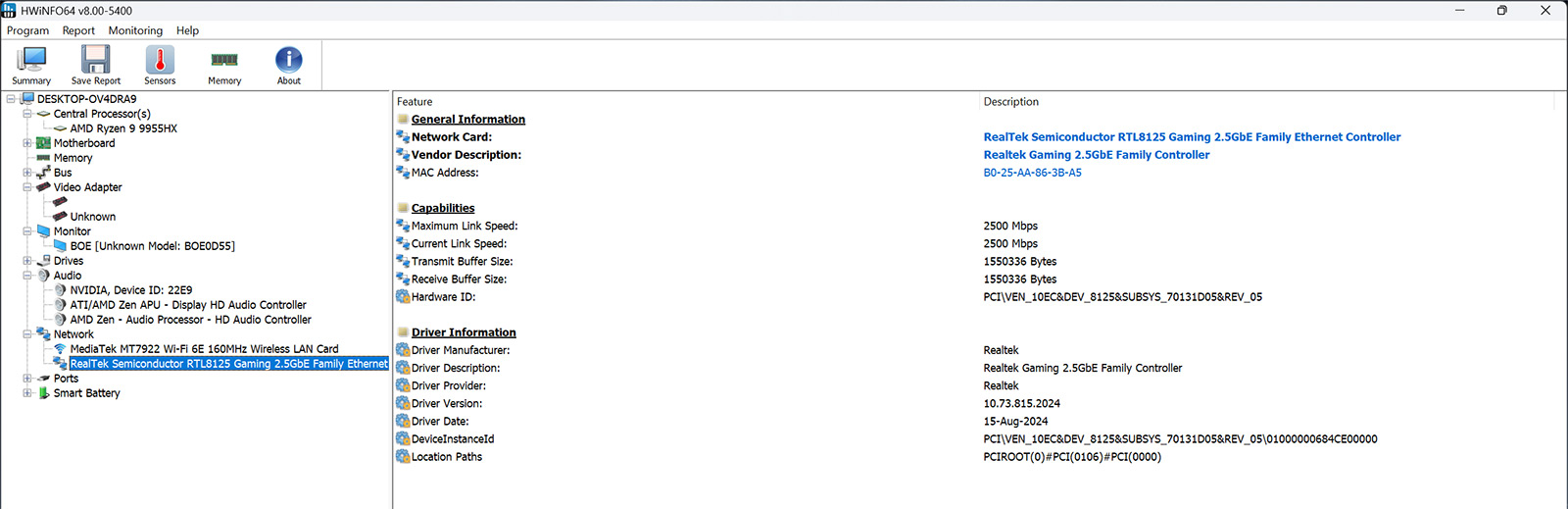Click the About info icon
The image size is (1568, 509).
pyautogui.click(x=289, y=60)
